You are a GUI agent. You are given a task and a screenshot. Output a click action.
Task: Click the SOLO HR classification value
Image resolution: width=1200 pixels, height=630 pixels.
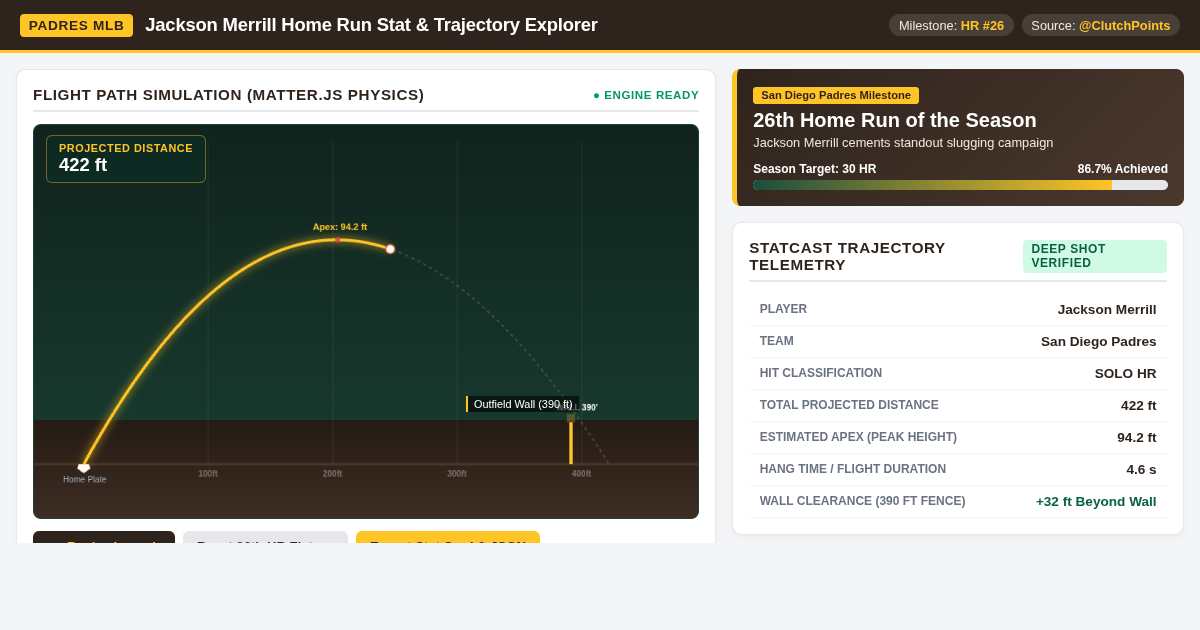pos(1126,374)
